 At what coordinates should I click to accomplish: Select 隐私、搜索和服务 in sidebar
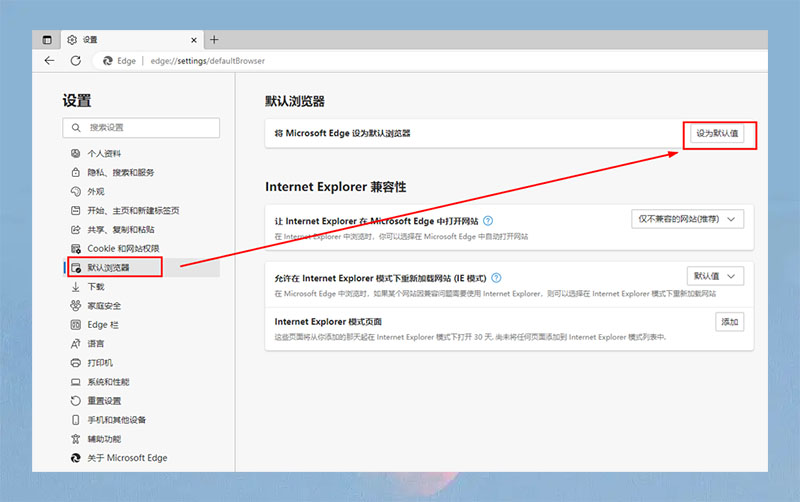(x=120, y=172)
